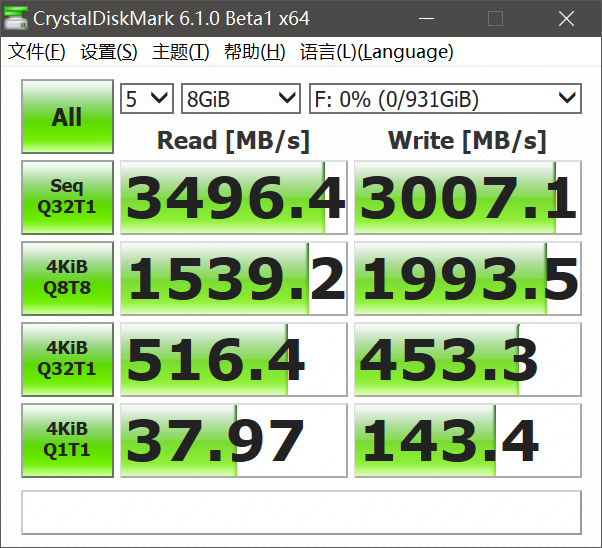Screen dimensions: 602x548
Task: Click the CrystalDiskMark app icon in title bar
Action: [16, 18]
